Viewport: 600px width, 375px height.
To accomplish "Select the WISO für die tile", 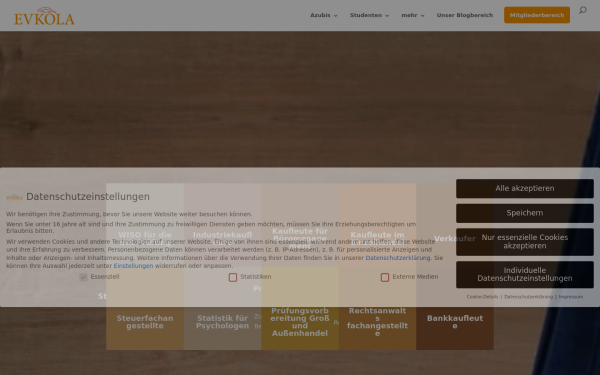I will tap(145, 225).
